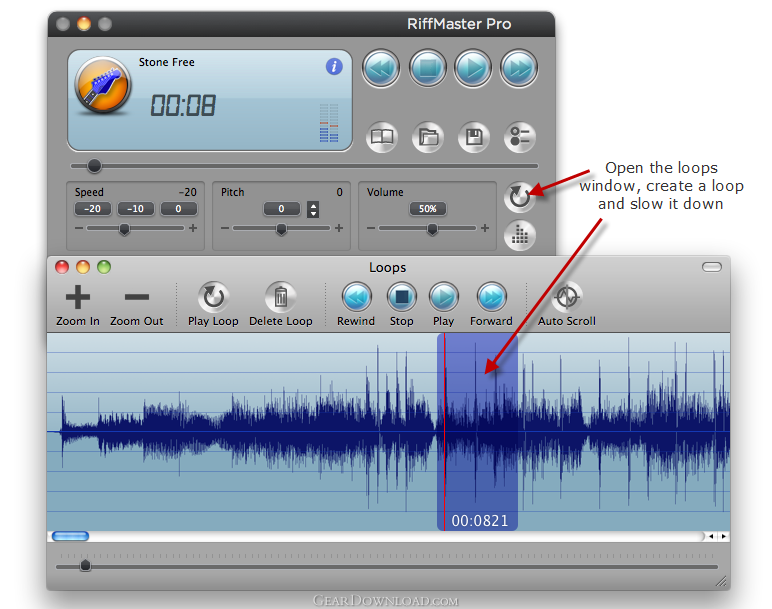Image resolution: width=772 pixels, height=609 pixels.
Task: Open the equalizer bars icon button
Action: (519, 235)
